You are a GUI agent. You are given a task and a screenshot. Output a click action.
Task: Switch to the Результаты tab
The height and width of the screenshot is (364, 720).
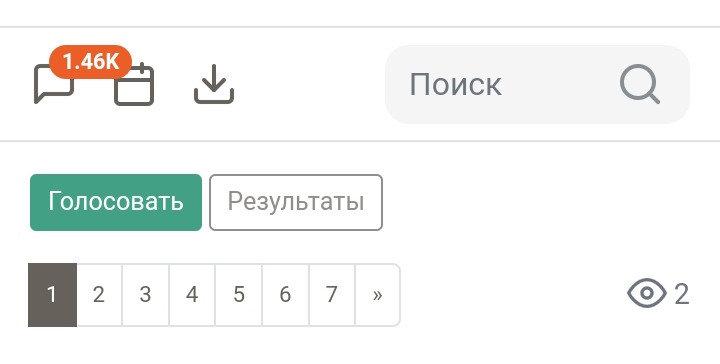(296, 202)
